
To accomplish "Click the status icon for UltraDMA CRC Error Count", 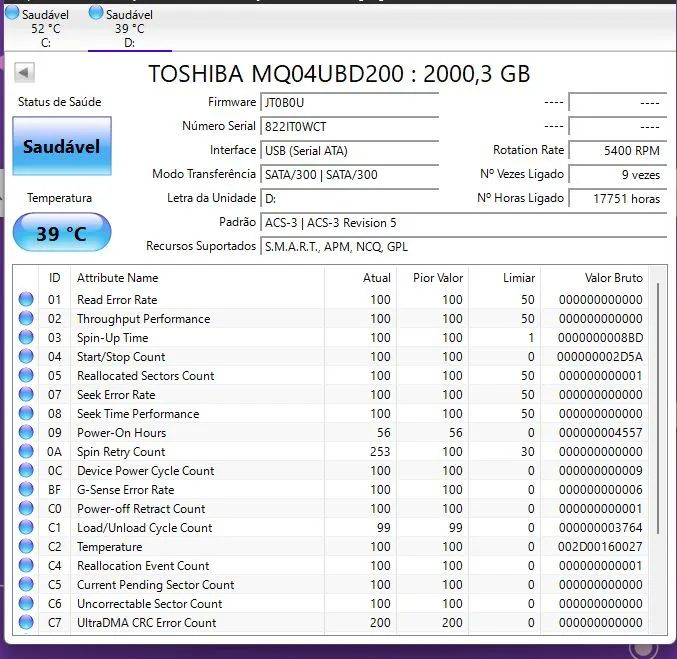I will click(x=26, y=622).
